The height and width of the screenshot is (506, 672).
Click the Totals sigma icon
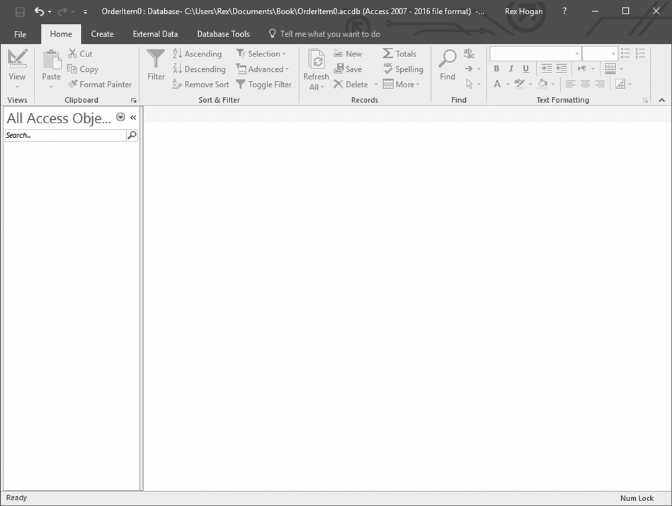(388, 54)
